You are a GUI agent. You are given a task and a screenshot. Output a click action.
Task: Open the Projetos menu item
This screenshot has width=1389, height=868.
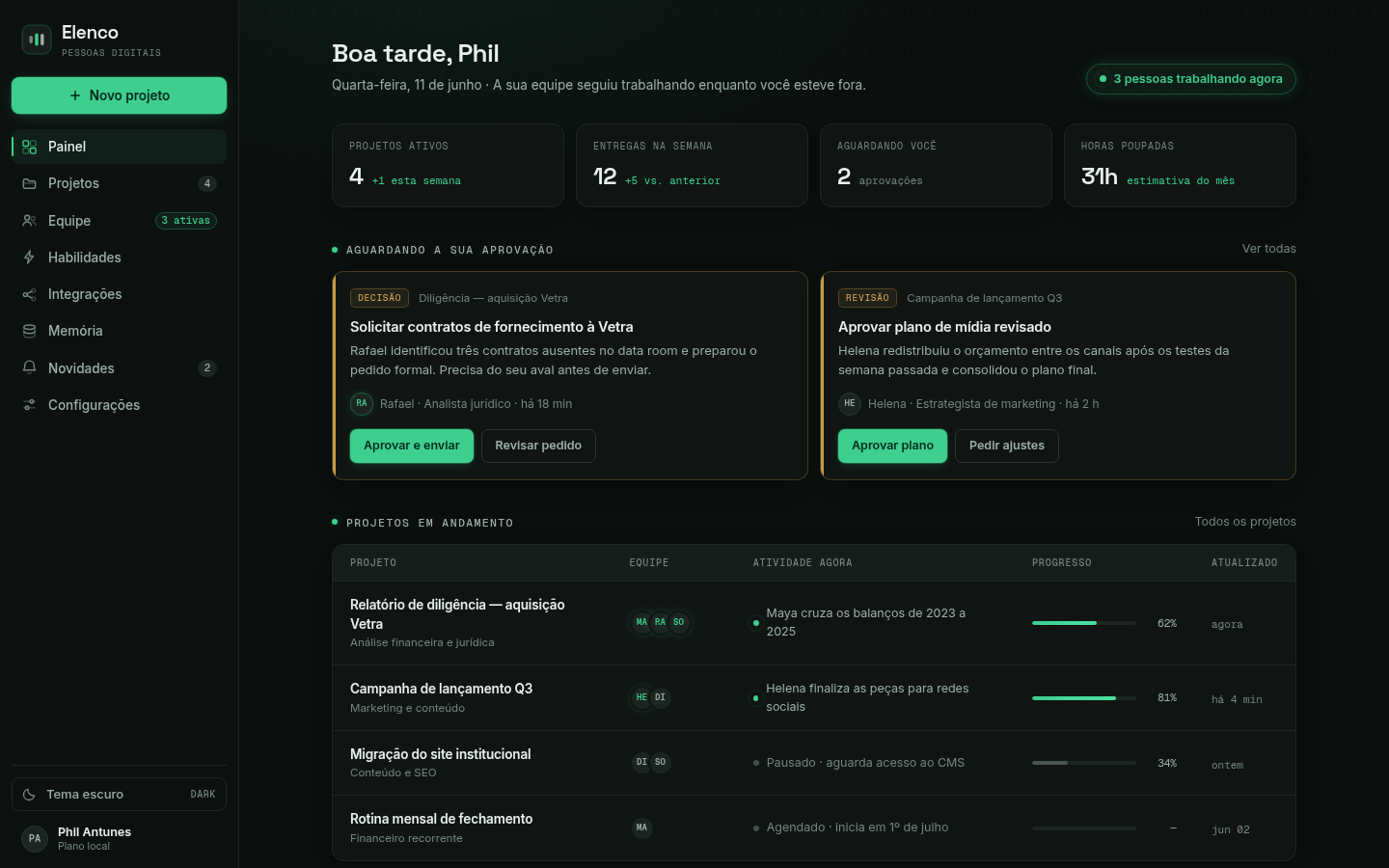119,183
